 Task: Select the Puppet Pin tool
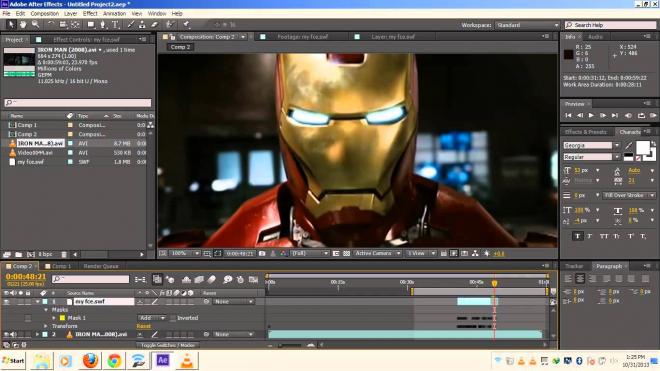coord(186,25)
